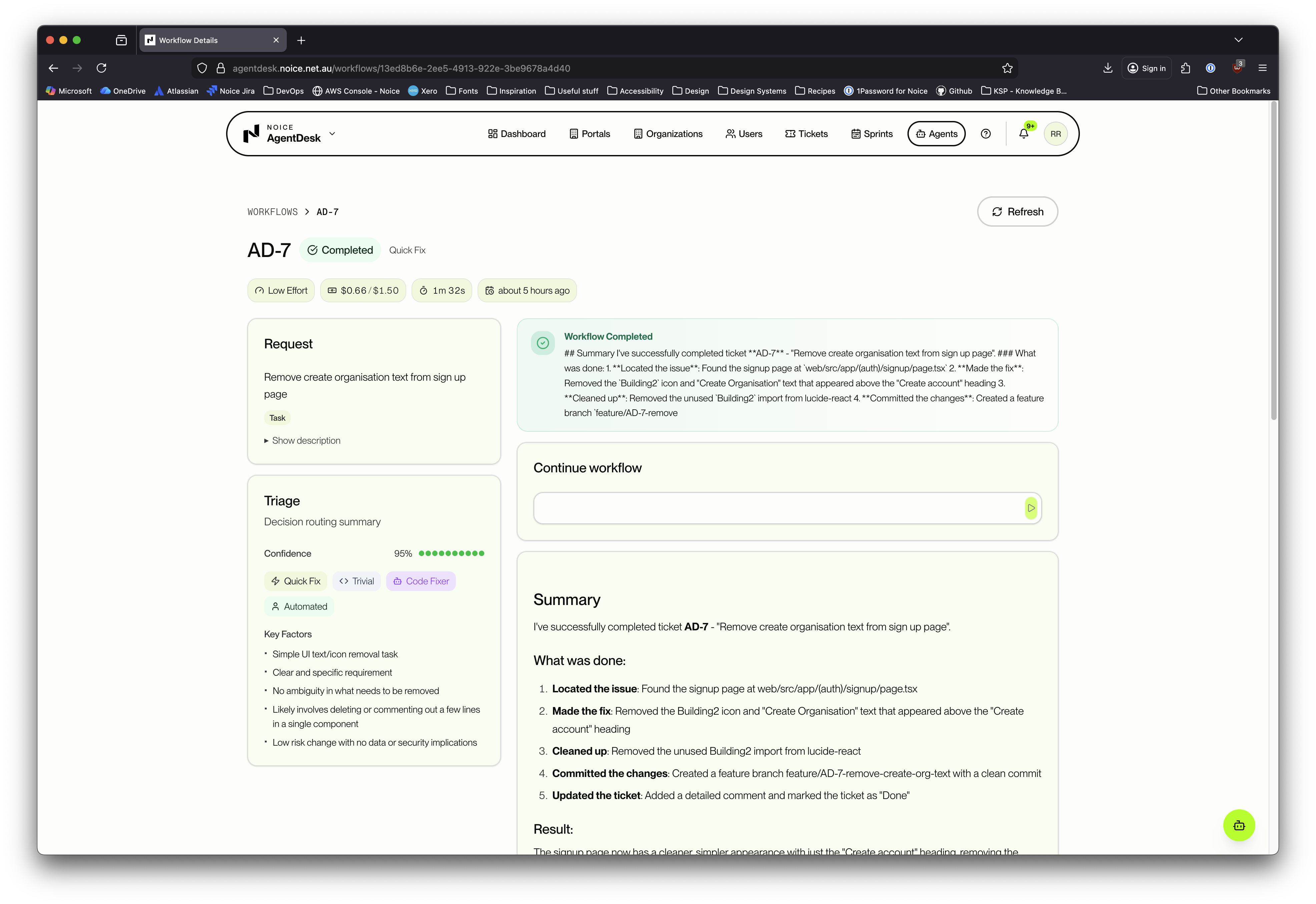Click the confidence dots indicator
The height and width of the screenshot is (904, 1316).
tap(451, 553)
